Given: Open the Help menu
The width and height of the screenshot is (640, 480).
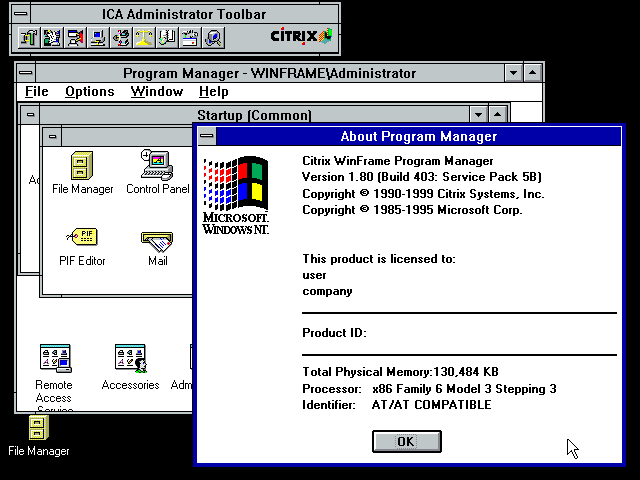Looking at the screenshot, I should pyautogui.click(x=214, y=92).
